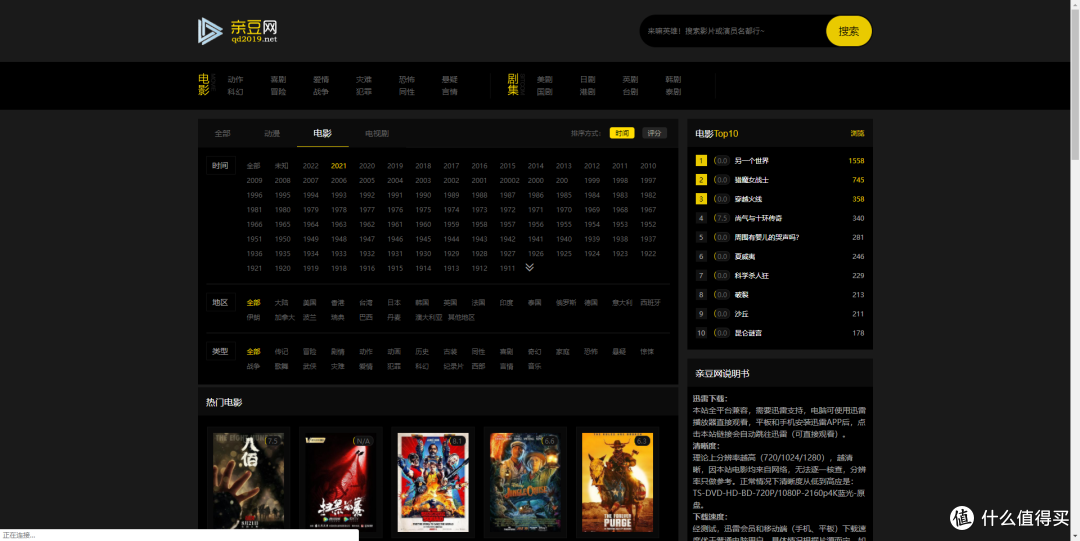Switch to the 动漫 tab

tap(272, 133)
